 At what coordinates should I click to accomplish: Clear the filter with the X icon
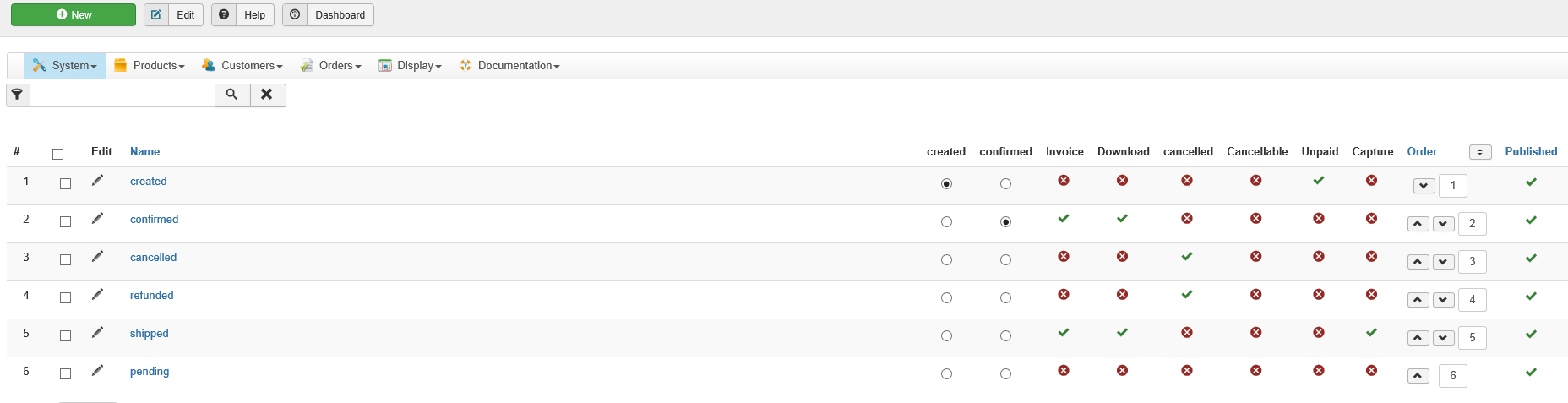pos(267,95)
